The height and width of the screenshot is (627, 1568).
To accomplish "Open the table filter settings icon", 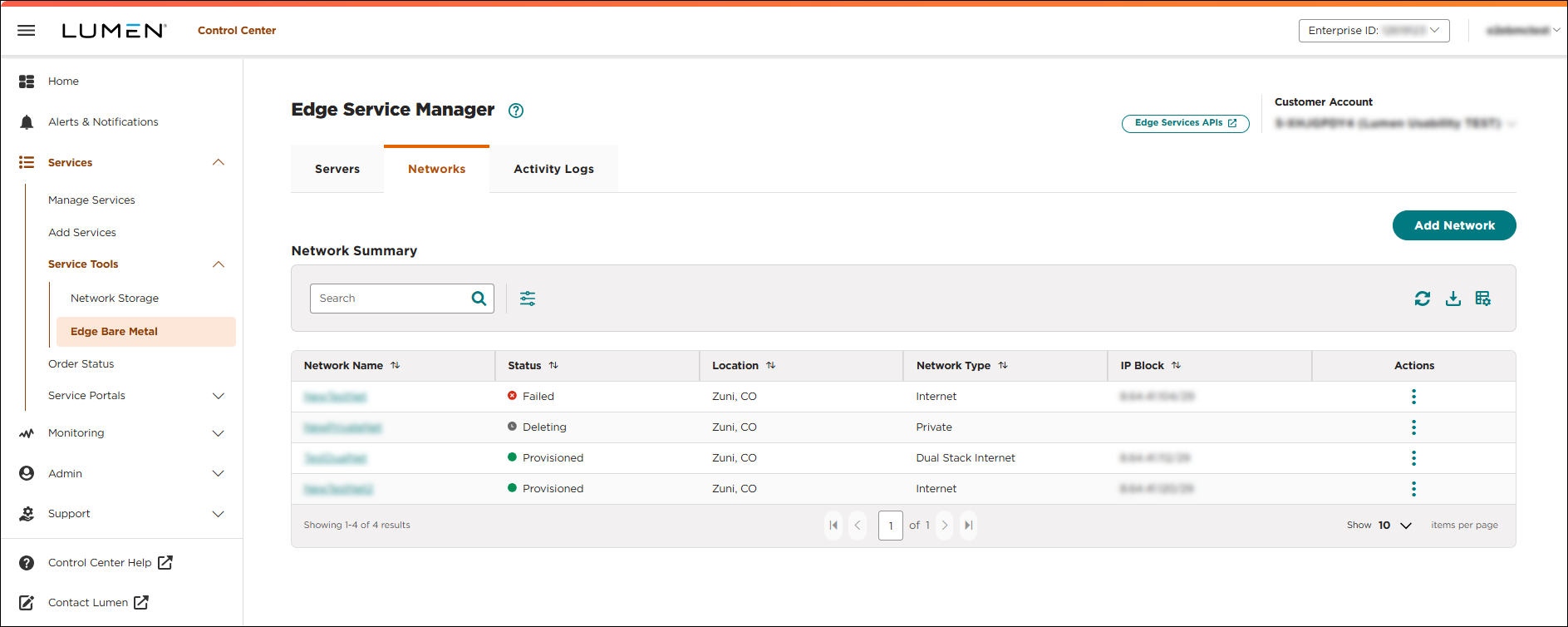I will [528, 299].
